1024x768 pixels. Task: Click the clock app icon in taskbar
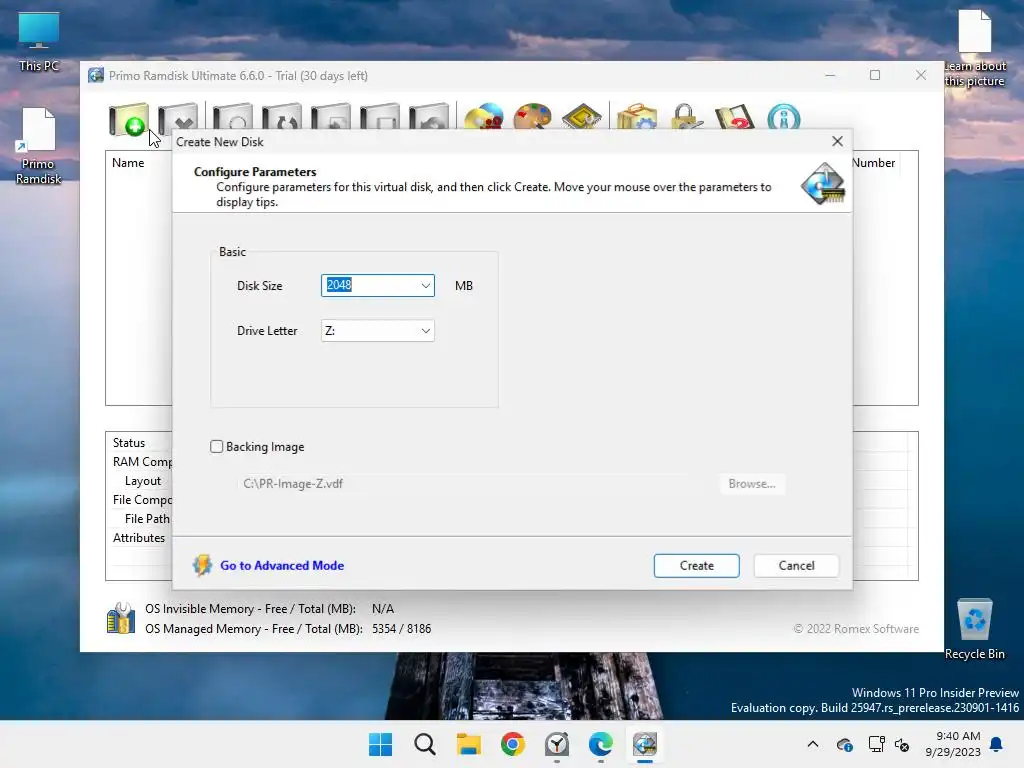(556, 744)
